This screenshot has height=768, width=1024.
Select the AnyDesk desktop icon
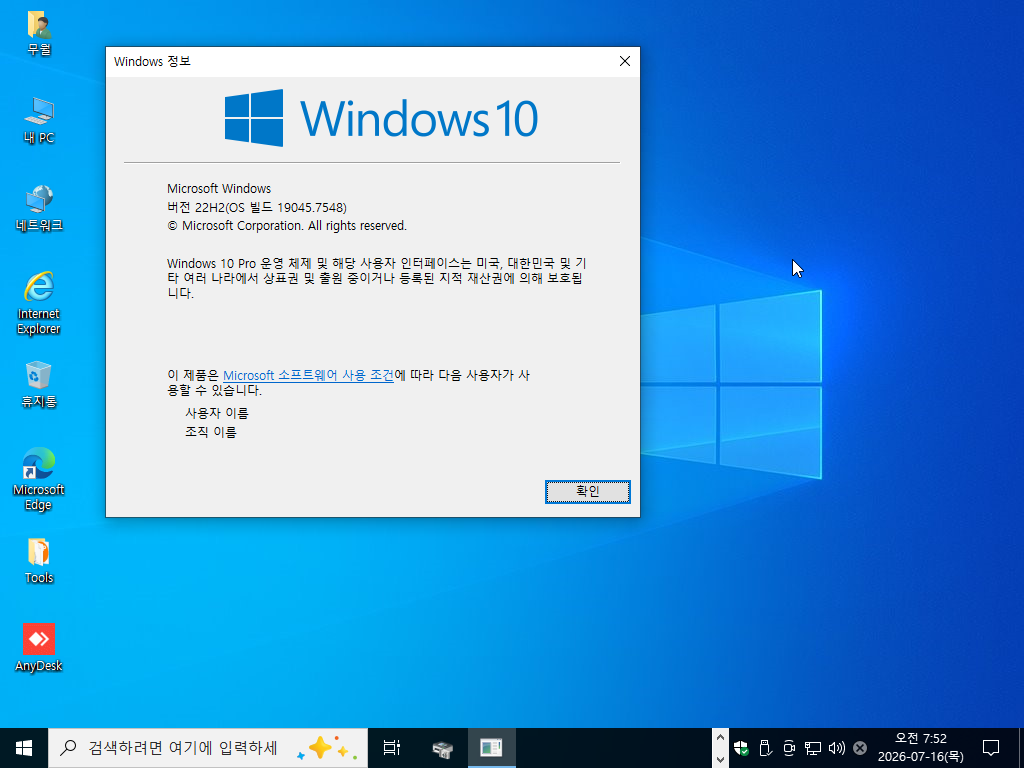click(39, 648)
